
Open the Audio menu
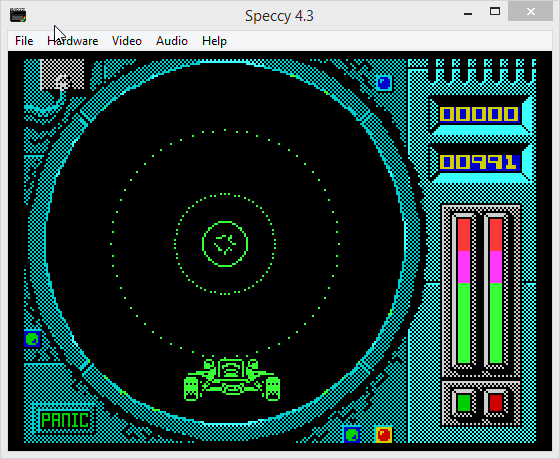tap(172, 41)
